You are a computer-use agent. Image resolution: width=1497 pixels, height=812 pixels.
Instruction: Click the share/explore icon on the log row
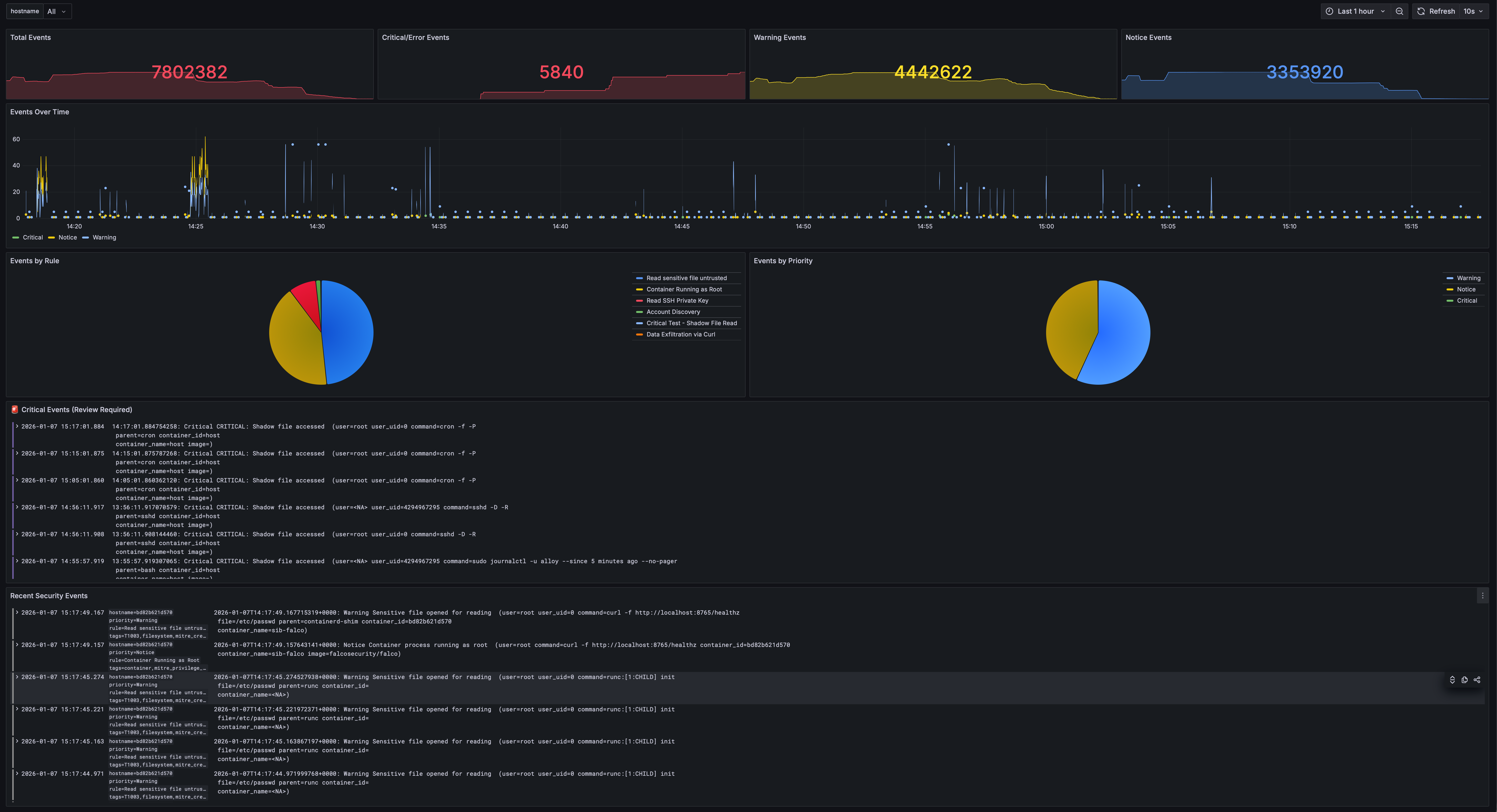point(1477,680)
